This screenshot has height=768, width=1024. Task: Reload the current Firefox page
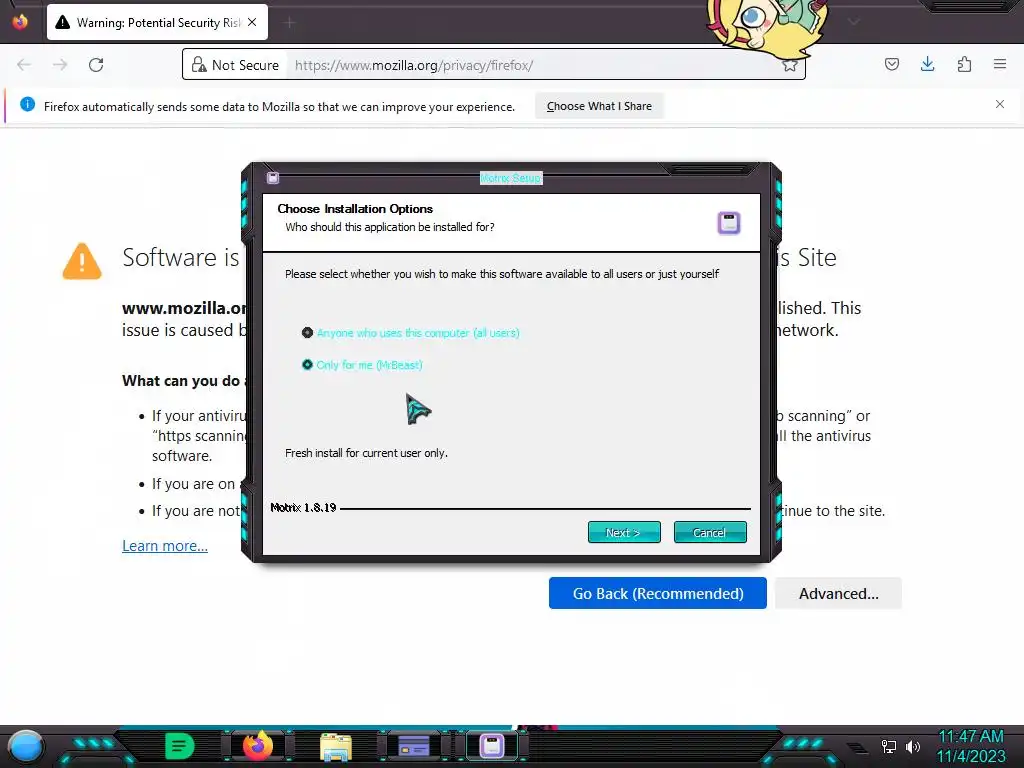[x=96, y=65]
